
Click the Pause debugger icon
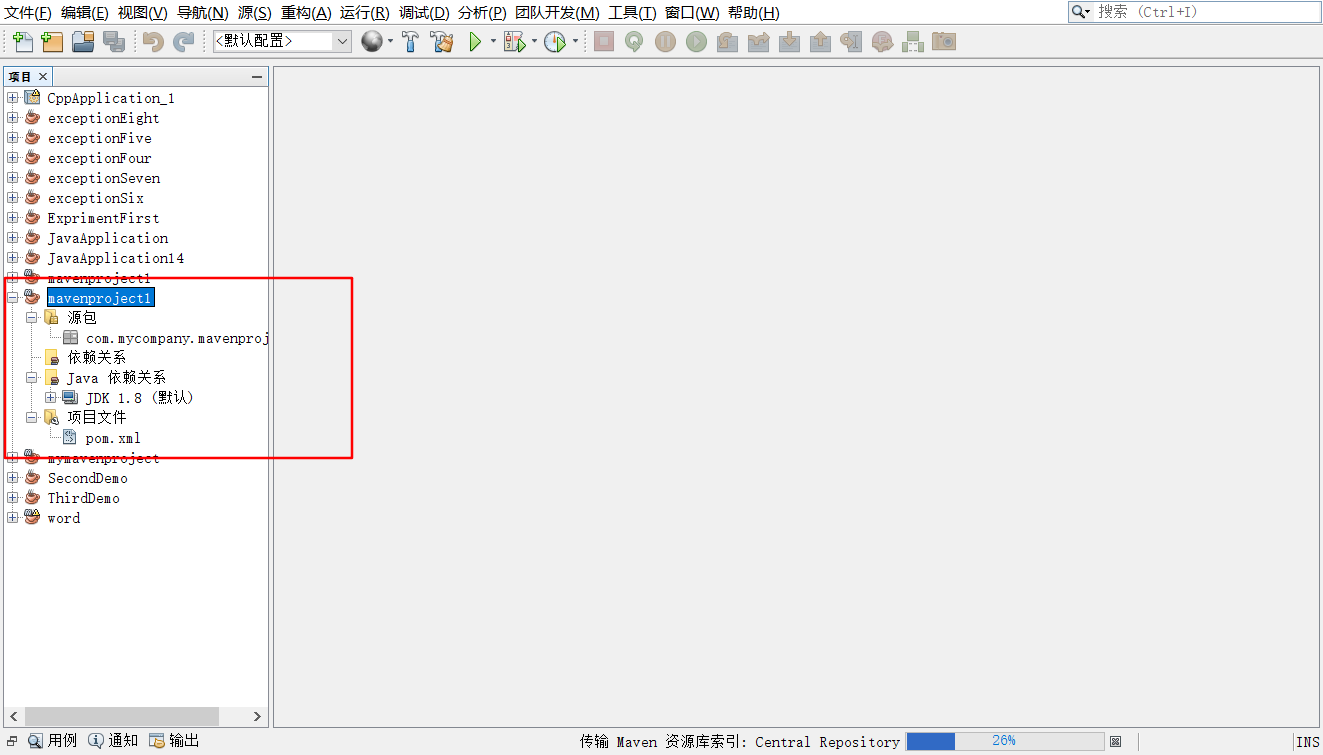pyautogui.click(x=665, y=42)
